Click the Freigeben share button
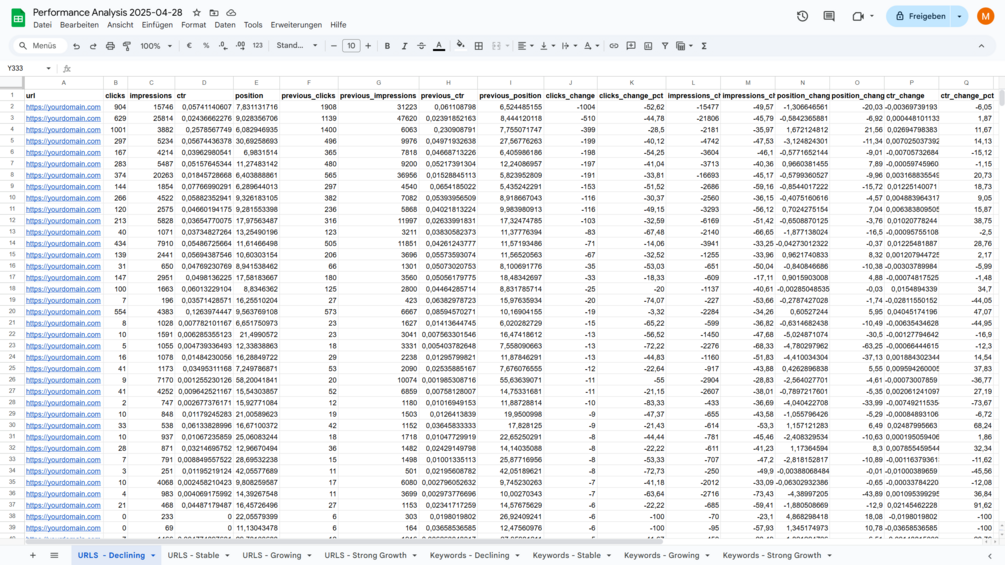This screenshot has height=565, width=1005. coord(920,17)
